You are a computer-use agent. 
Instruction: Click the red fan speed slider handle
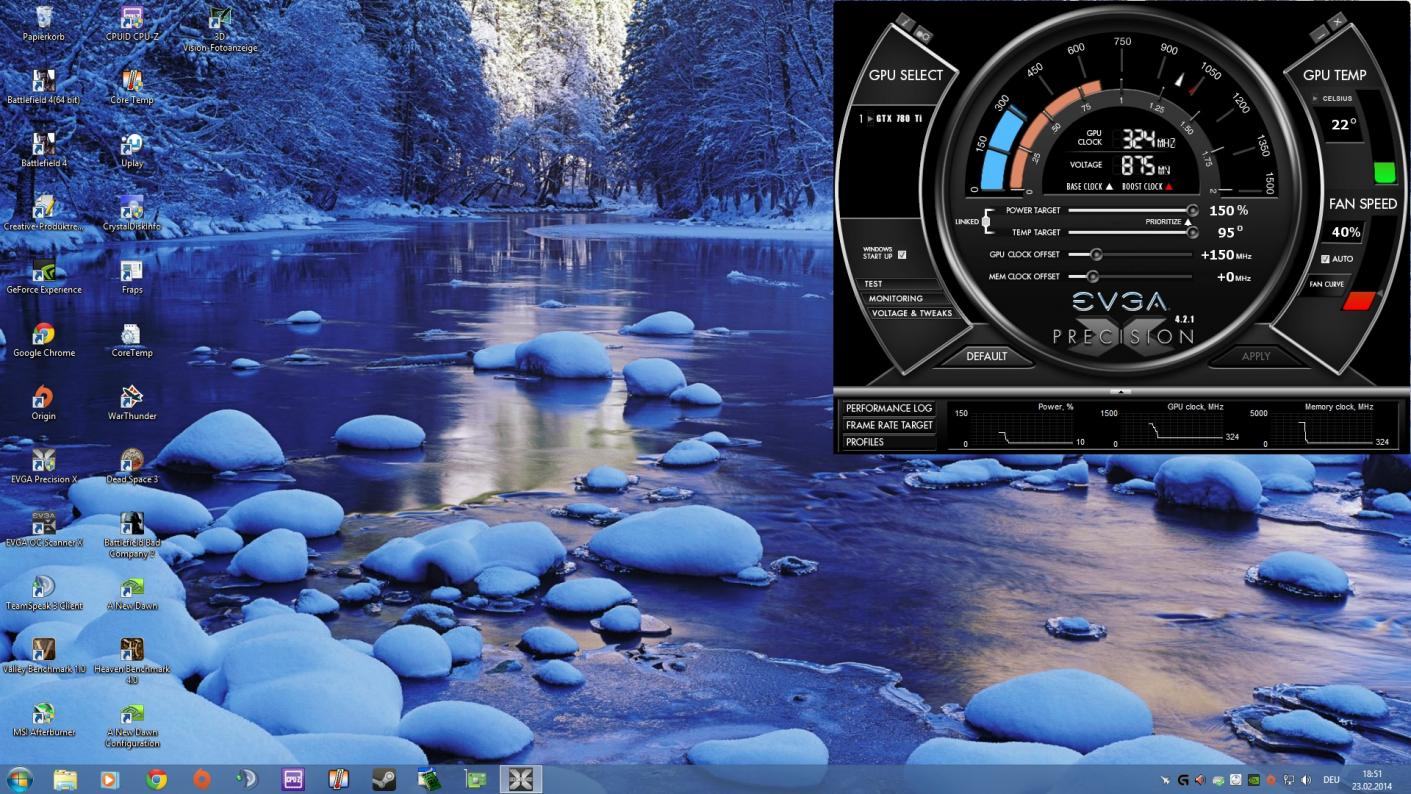pyautogui.click(x=1361, y=301)
